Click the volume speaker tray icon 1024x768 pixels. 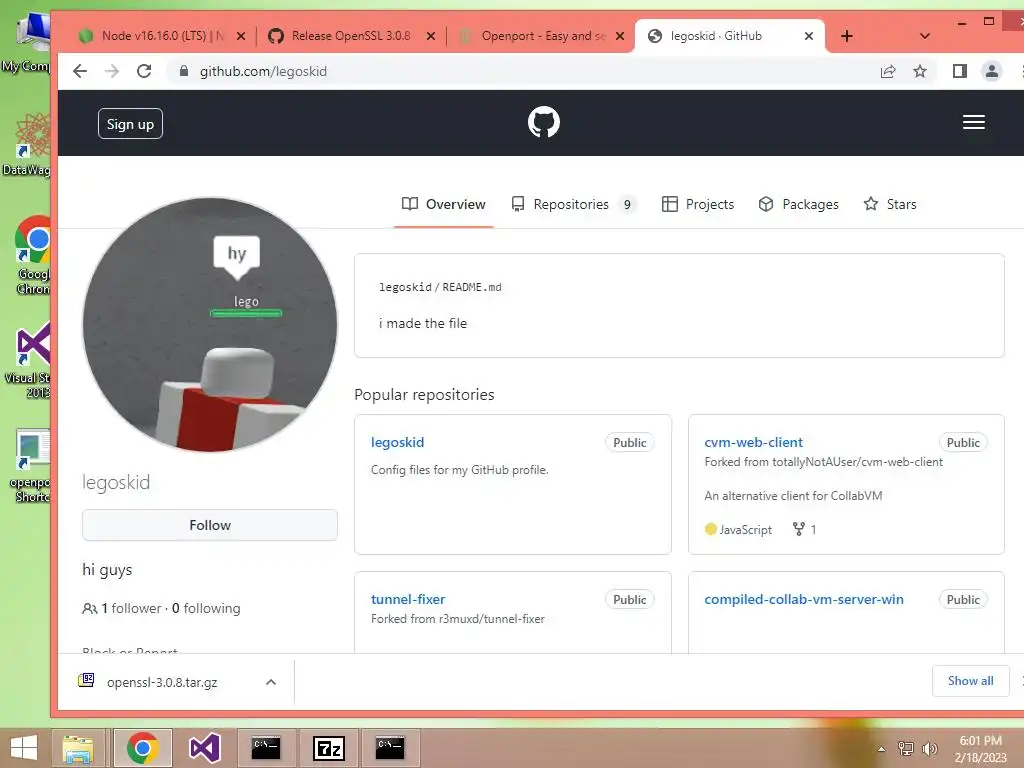(929, 748)
